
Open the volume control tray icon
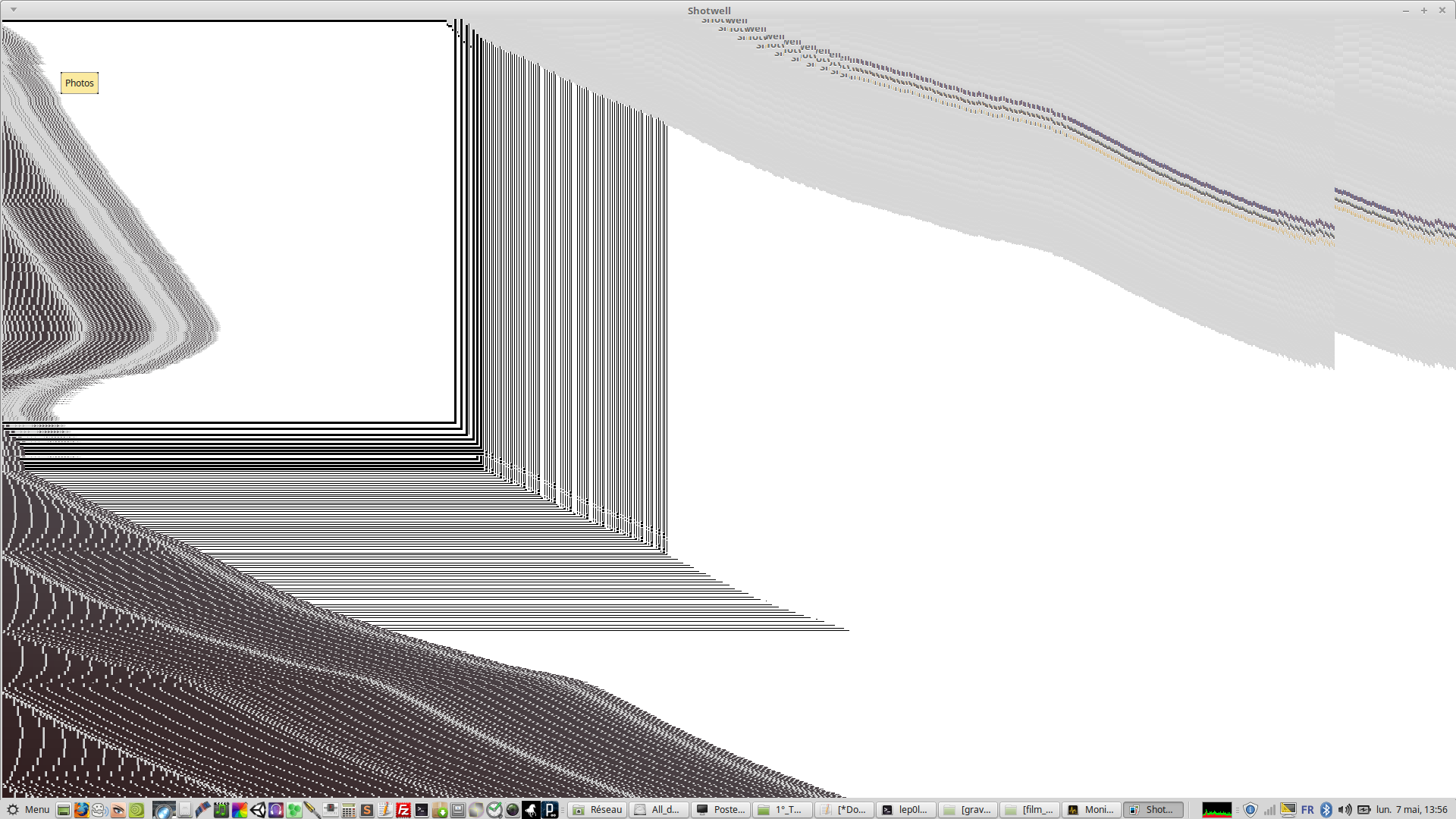(1345, 810)
